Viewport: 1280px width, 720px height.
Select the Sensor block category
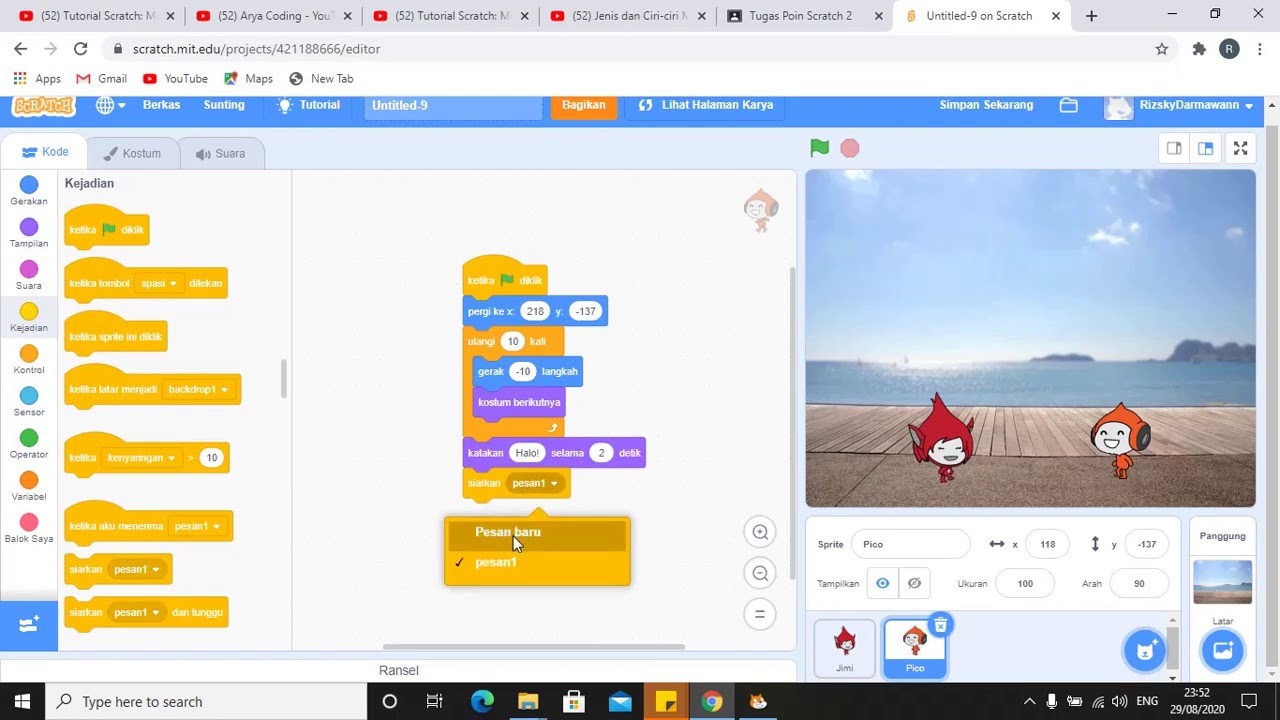[x=29, y=402]
